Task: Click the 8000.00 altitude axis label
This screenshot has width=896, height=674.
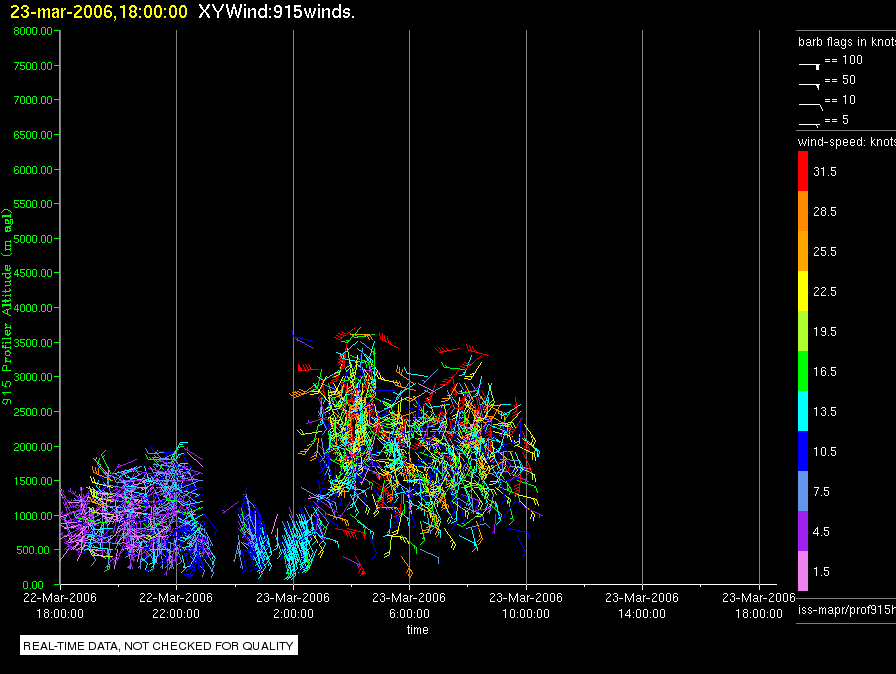Action: click(x=33, y=31)
